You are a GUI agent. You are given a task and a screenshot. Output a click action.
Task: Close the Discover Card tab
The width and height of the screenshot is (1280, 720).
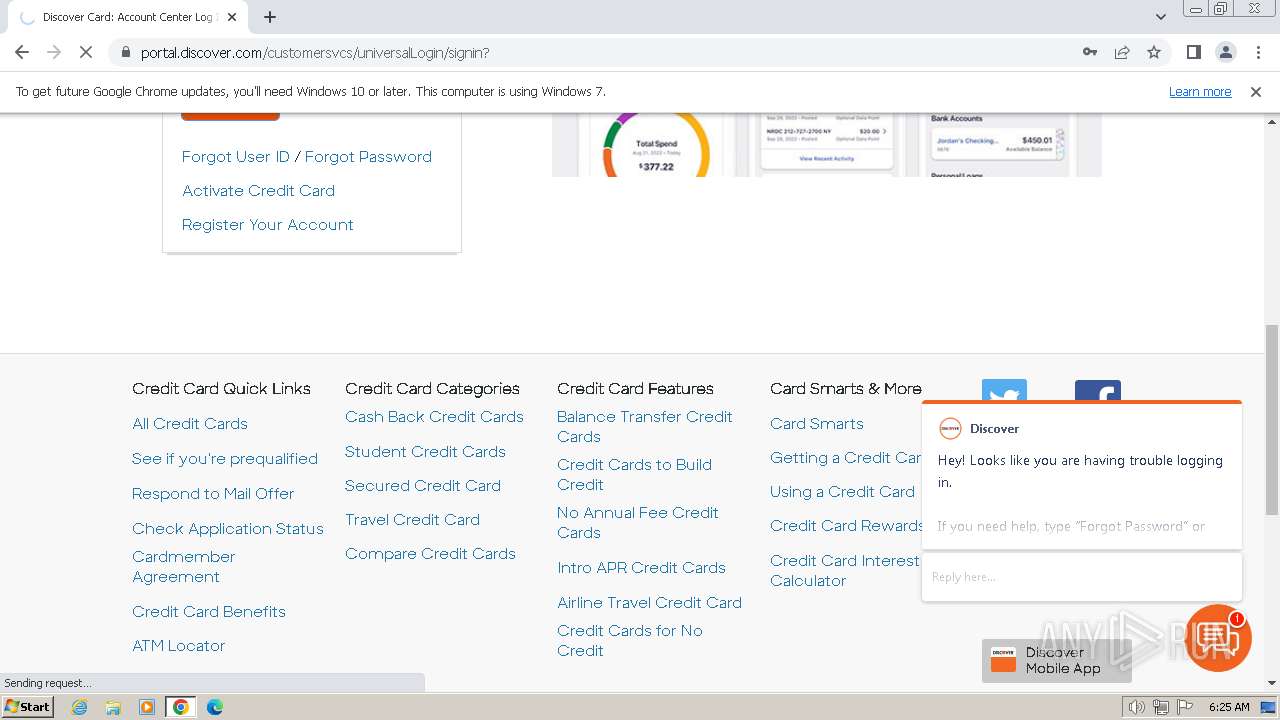pos(232,17)
